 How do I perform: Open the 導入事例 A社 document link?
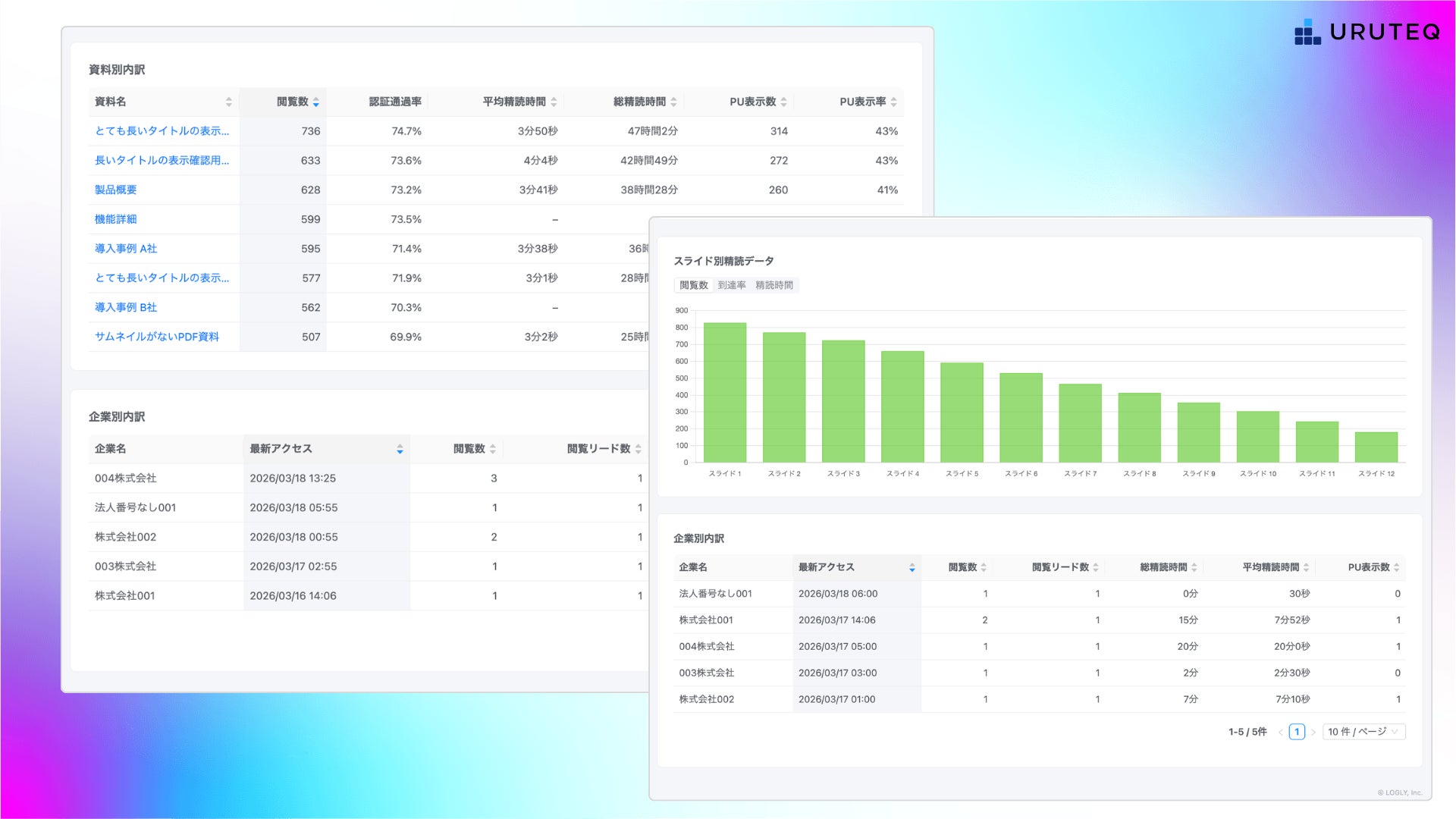(x=125, y=249)
